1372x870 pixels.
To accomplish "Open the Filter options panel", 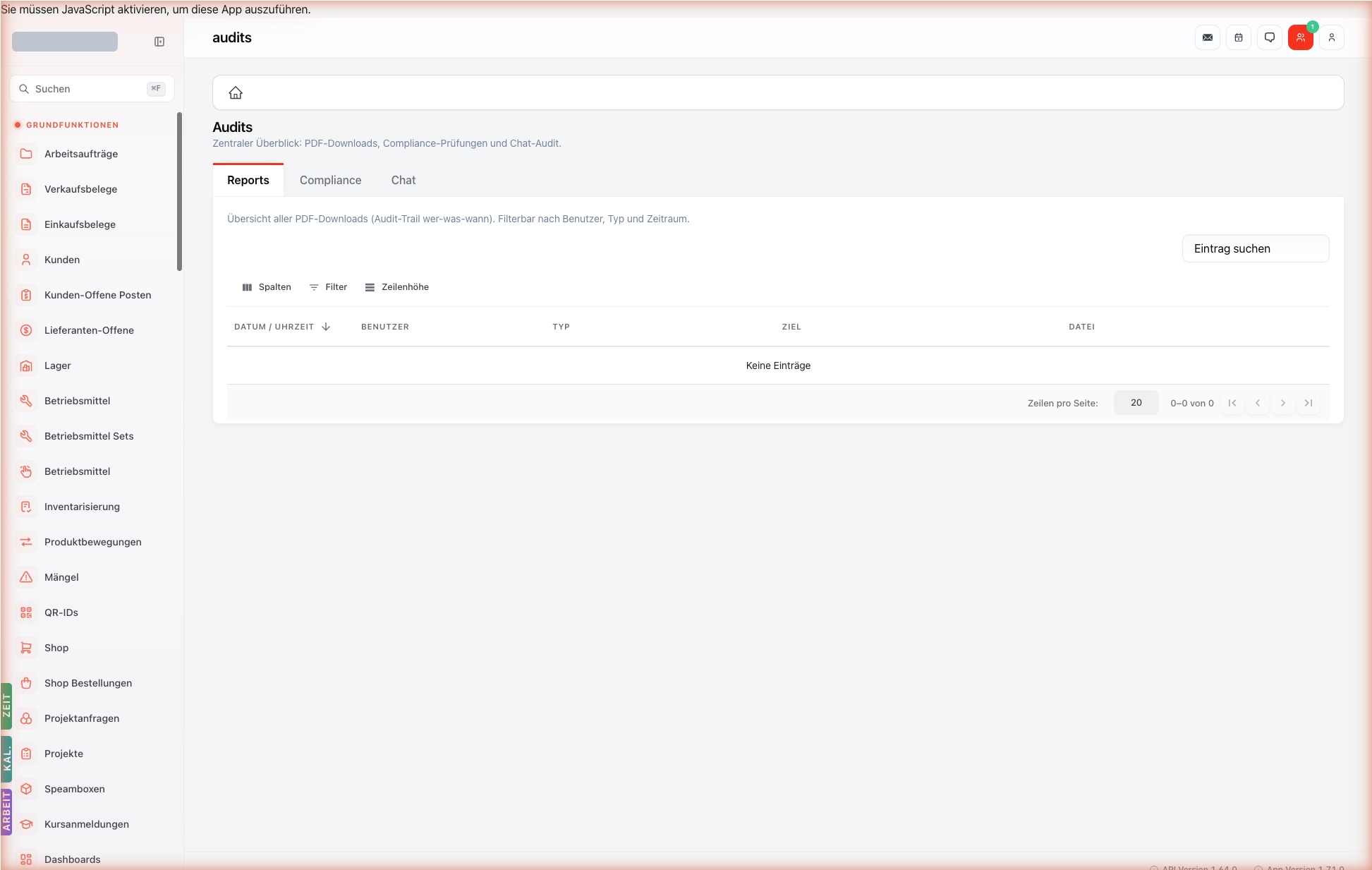I will (x=329, y=287).
